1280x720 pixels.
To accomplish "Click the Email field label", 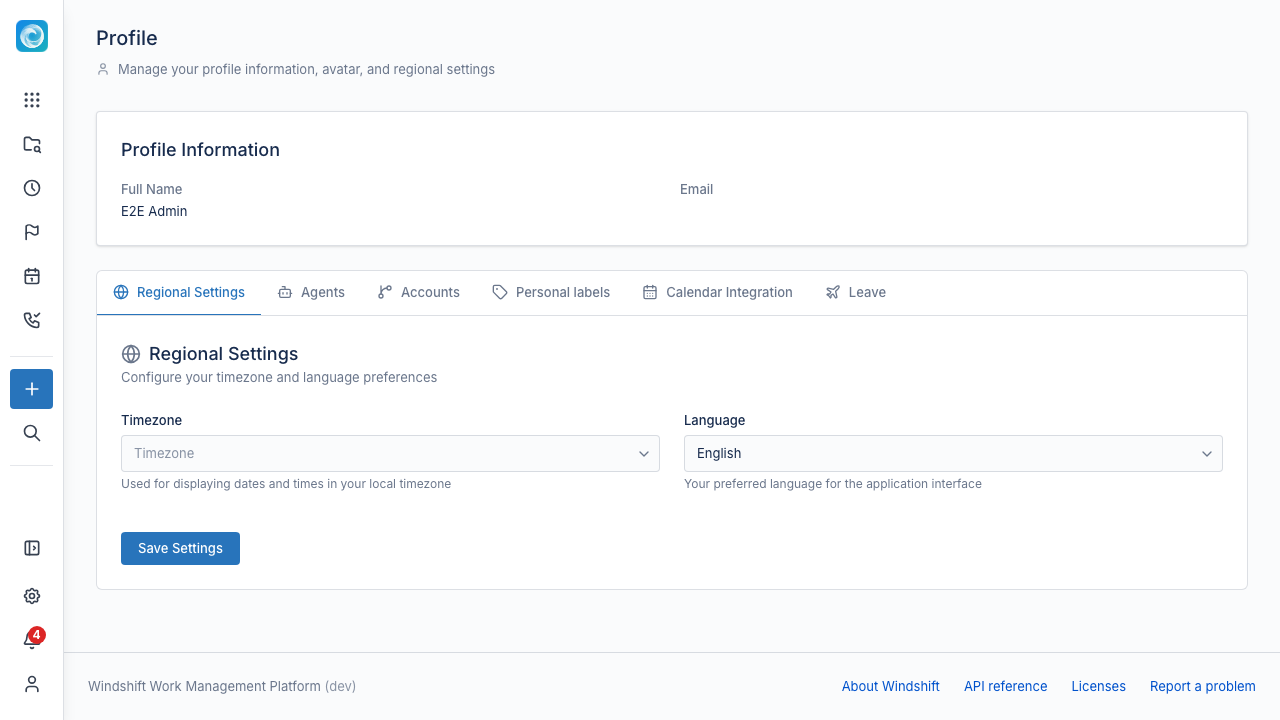I will point(697,189).
